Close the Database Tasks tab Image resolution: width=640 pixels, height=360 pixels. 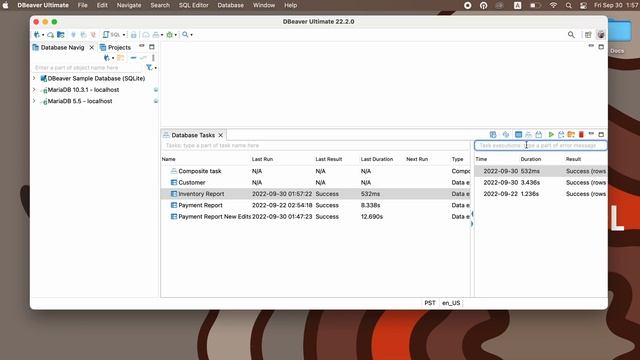click(x=220, y=135)
